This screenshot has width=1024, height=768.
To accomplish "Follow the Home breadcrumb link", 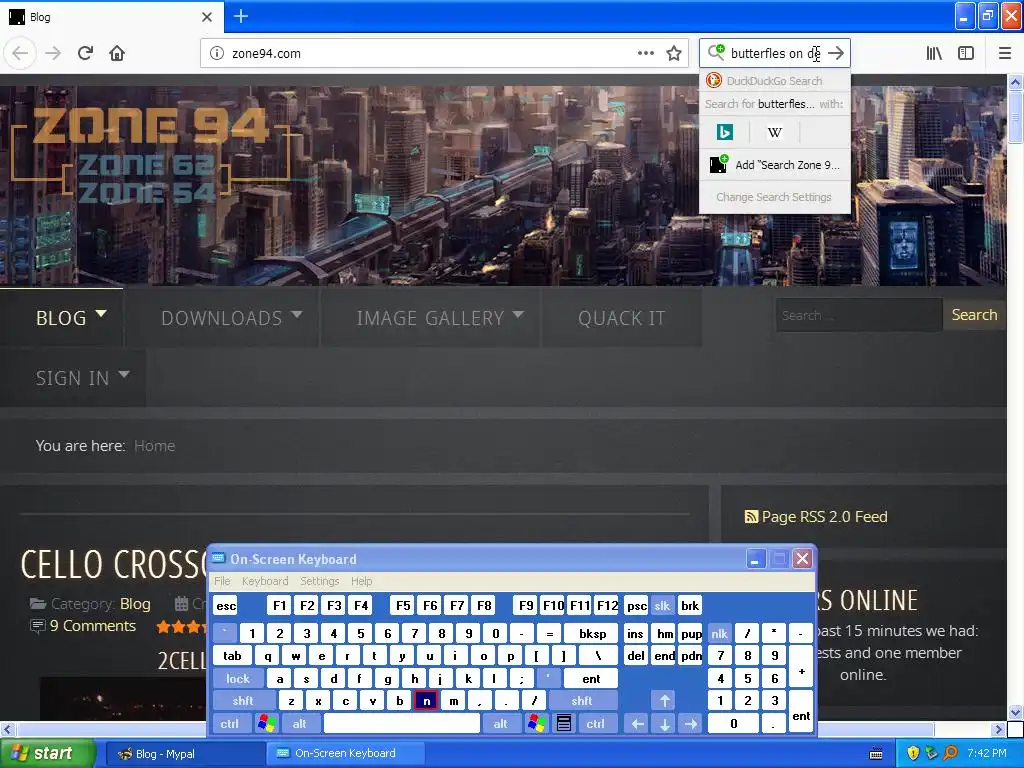I will click(154, 446).
